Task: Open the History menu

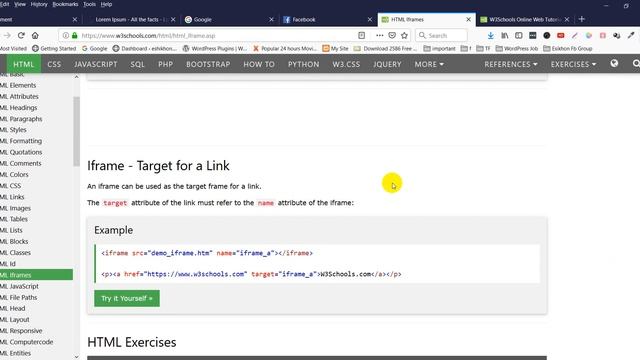Action: tap(39, 4)
